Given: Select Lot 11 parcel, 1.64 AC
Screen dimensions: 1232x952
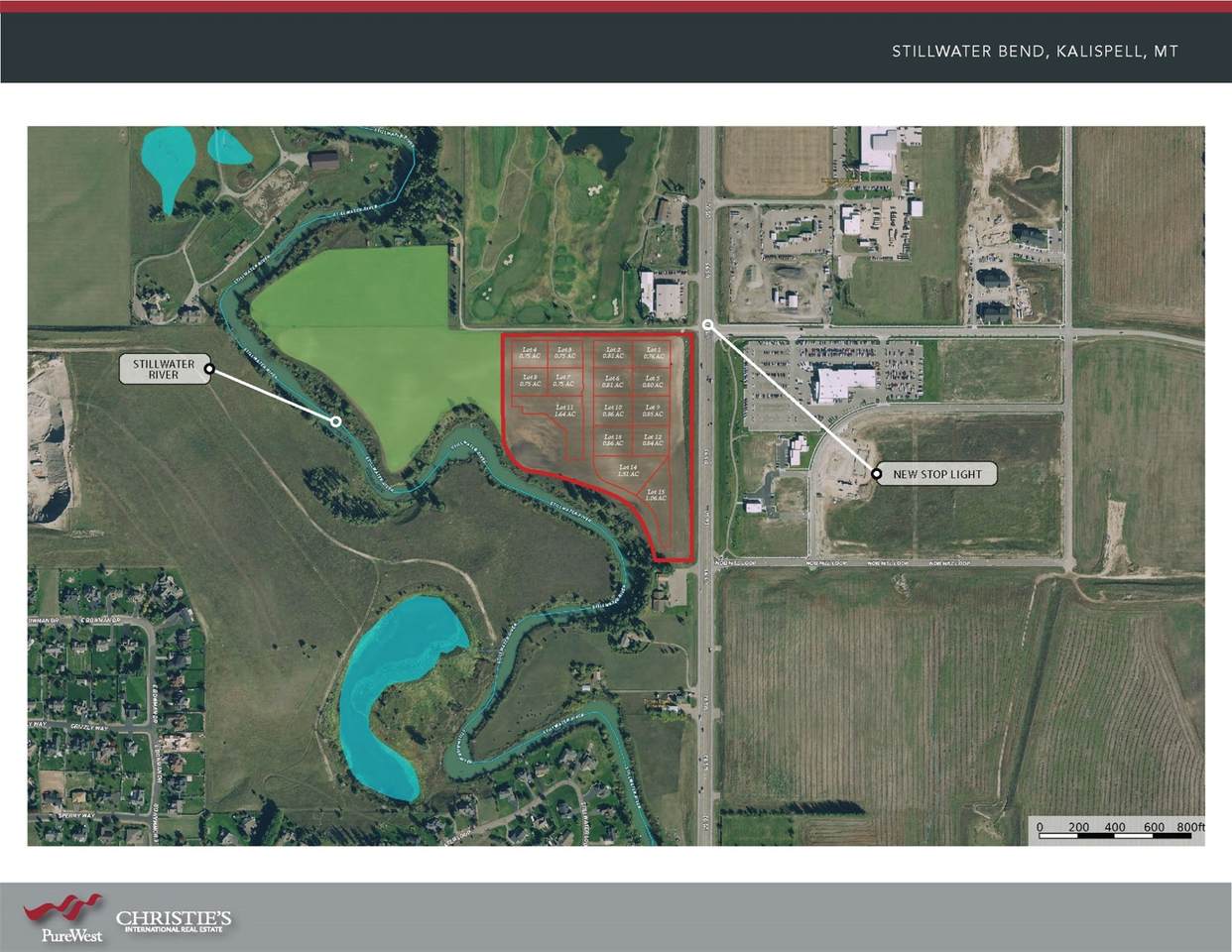Looking at the screenshot, I should click(563, 412).
